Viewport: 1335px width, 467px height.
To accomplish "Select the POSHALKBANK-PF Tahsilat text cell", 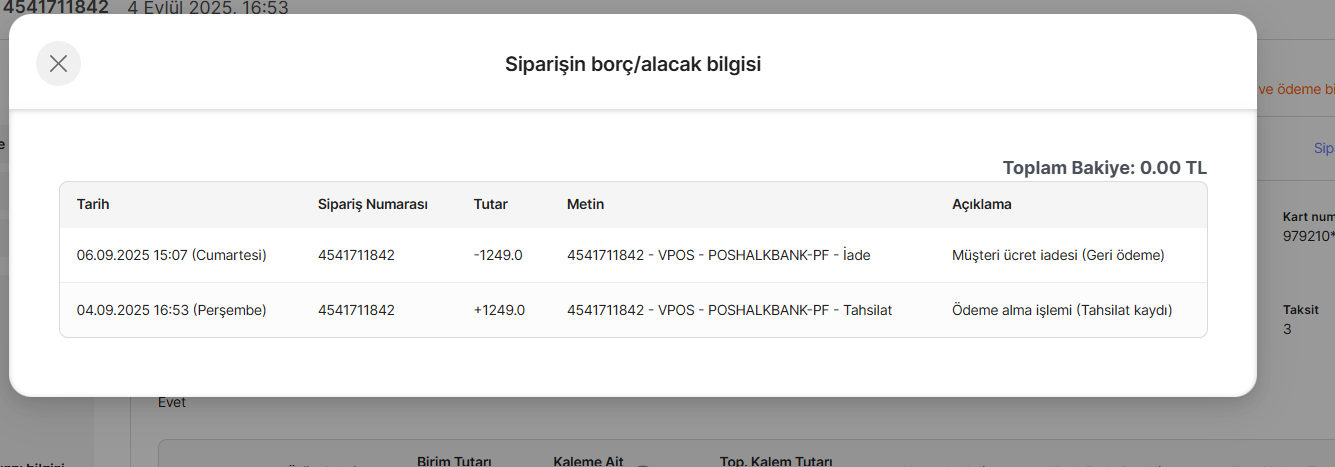I will [729, 310].
